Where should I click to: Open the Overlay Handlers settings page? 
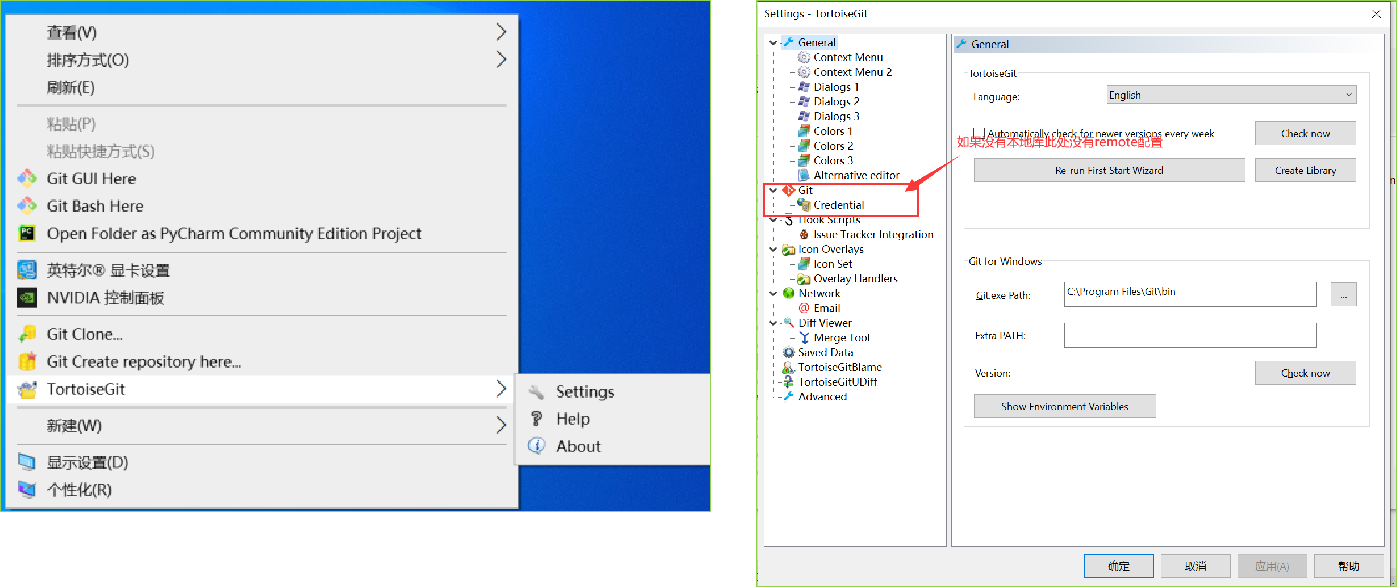pos(855,278)
